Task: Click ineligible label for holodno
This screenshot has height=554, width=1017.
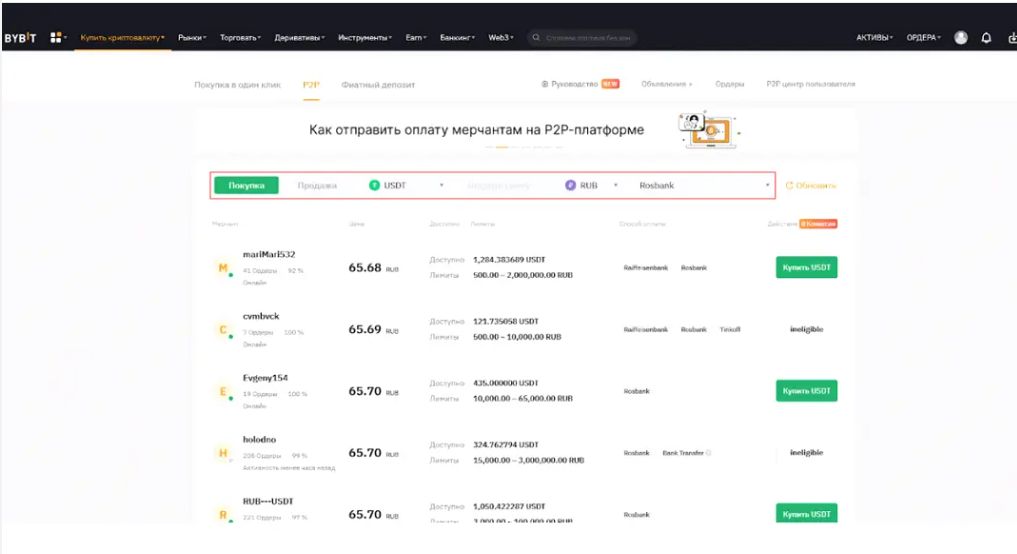Action: [x=806, y=452]
